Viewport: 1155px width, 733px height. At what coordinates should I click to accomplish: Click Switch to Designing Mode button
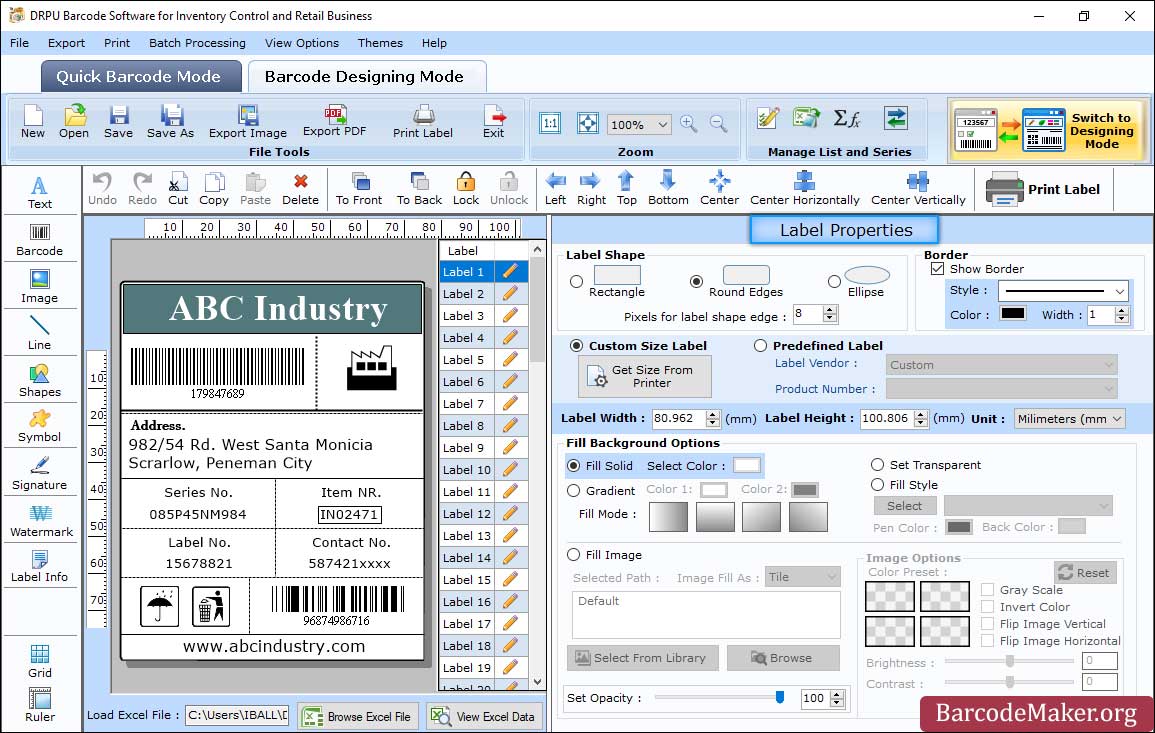[x=1048, y=130]
